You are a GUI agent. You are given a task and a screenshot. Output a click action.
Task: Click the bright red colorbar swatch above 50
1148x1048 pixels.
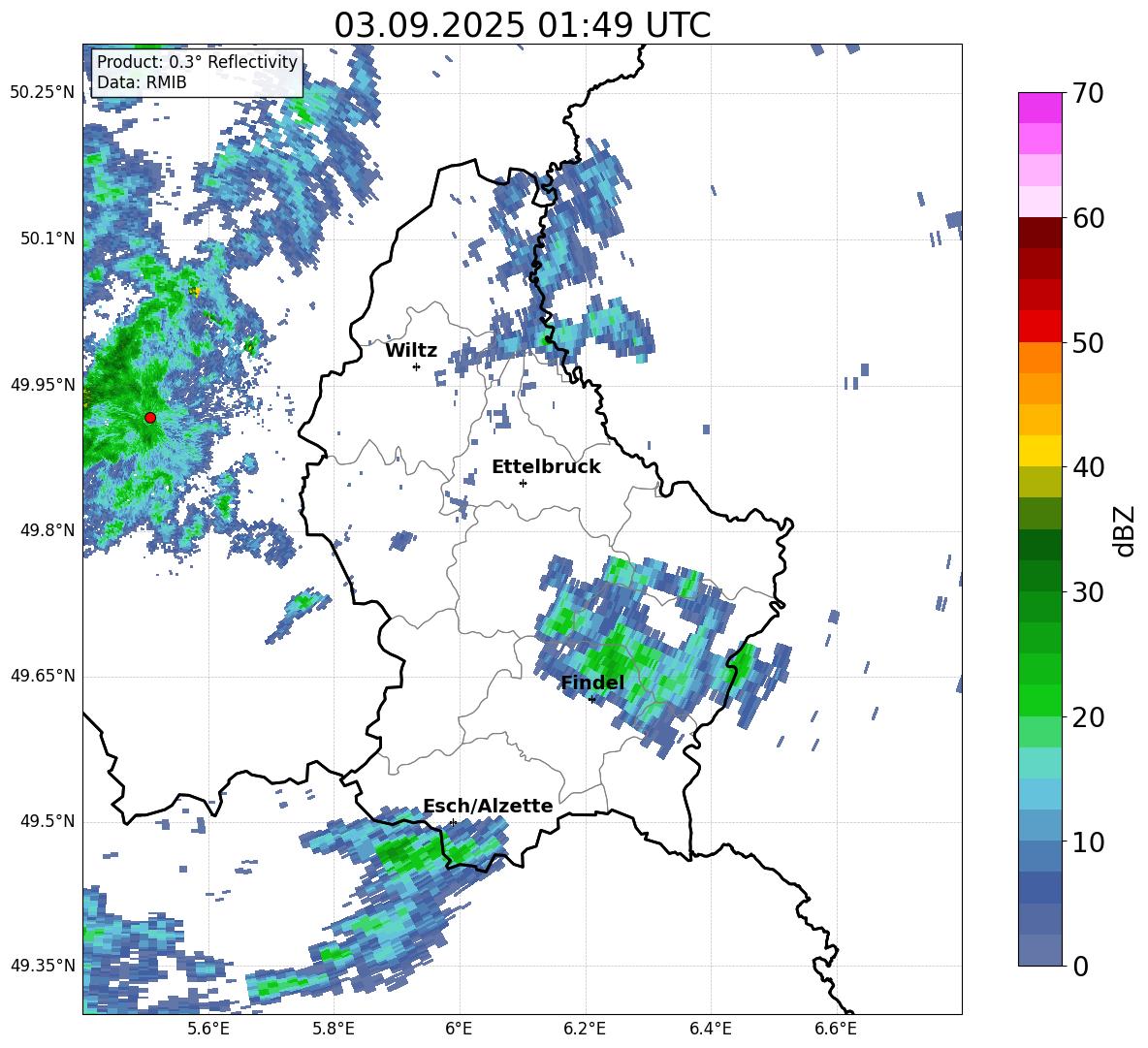1039,327
